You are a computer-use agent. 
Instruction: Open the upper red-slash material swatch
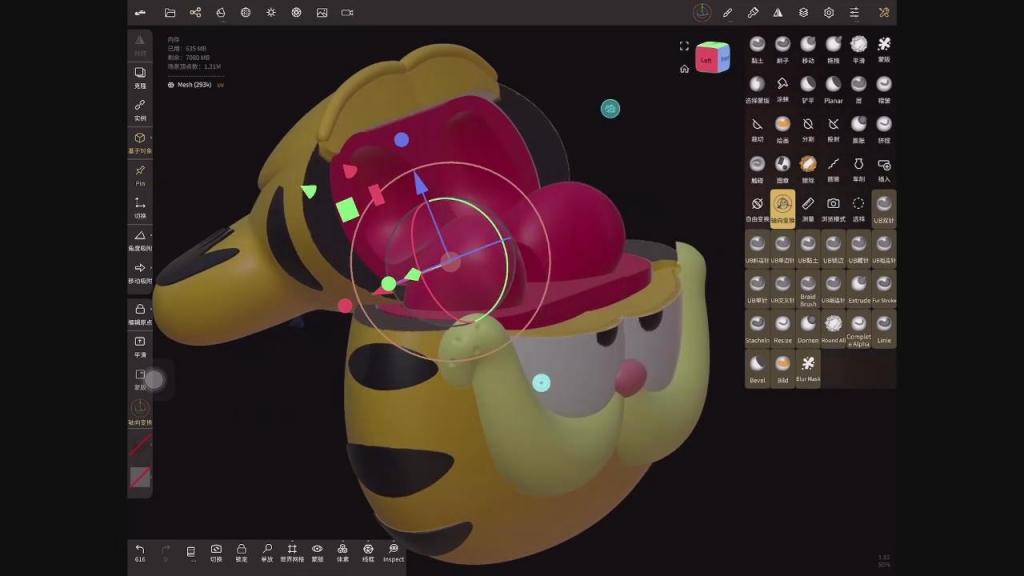[140, 445]
